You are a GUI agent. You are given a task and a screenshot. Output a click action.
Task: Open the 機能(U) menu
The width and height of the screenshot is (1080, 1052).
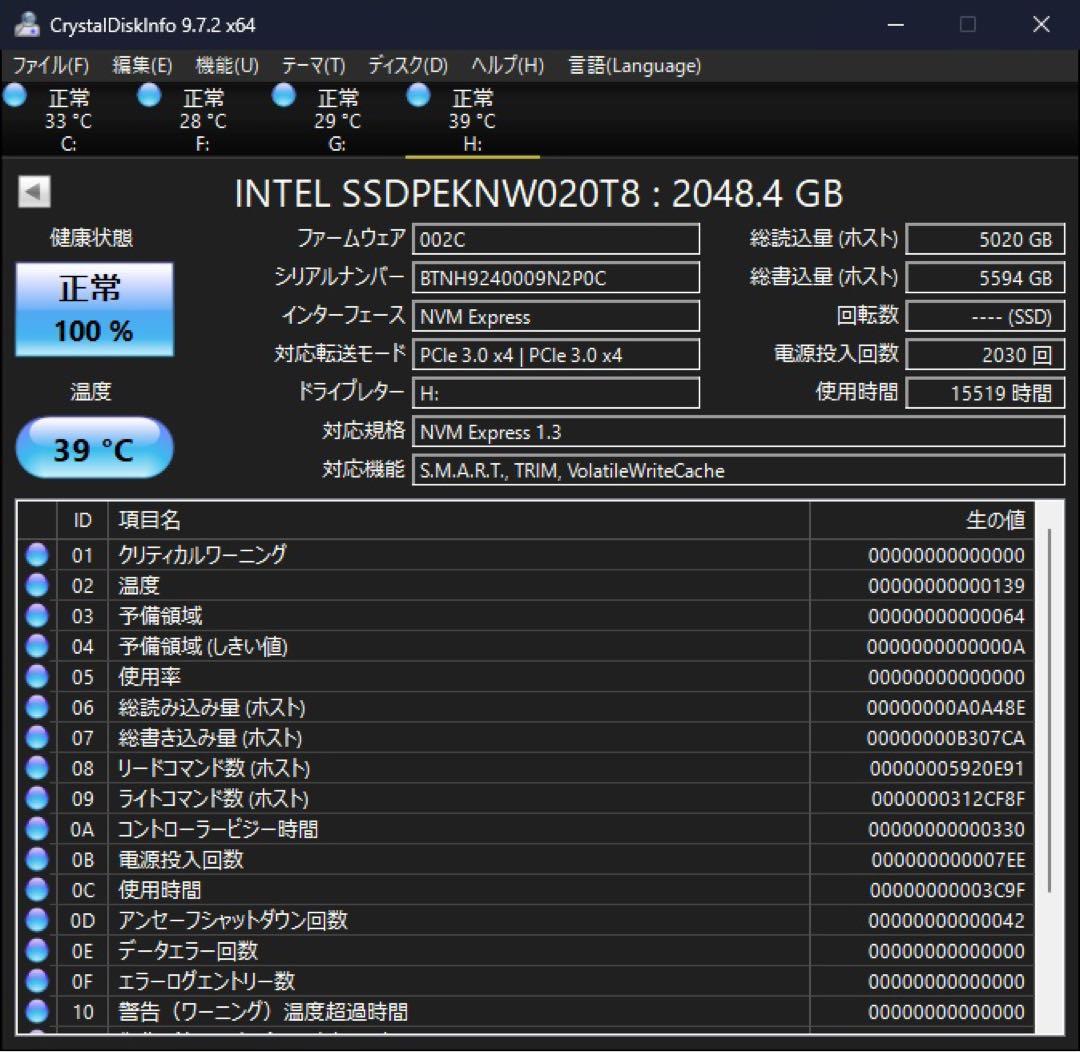click(x=227, y=66)
